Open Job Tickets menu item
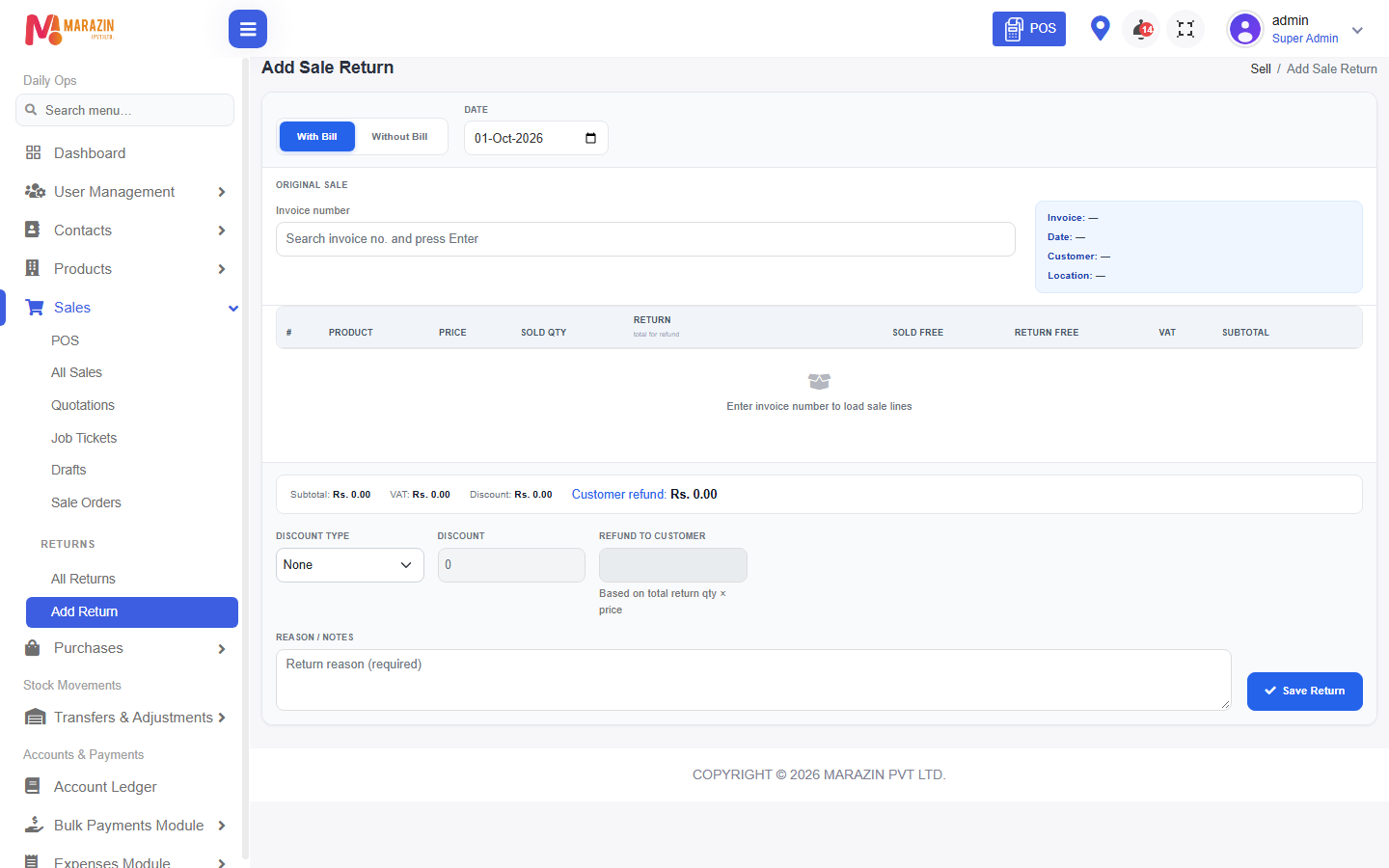 click(84, 438)
